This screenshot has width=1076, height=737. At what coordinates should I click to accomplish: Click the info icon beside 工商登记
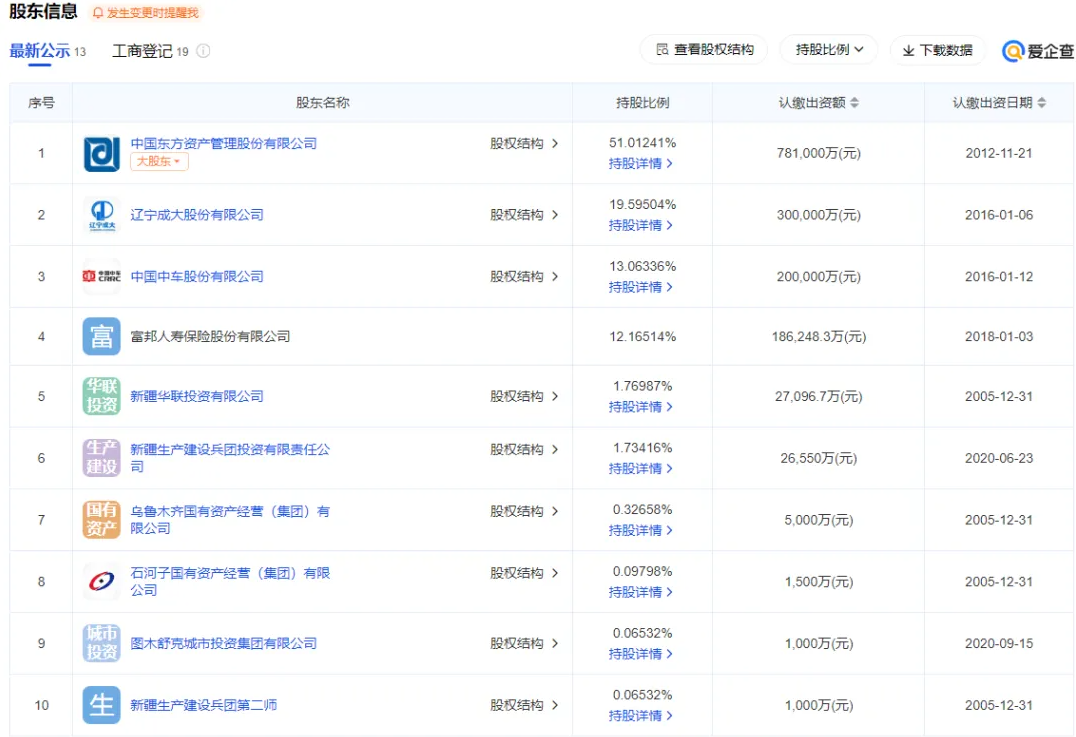tap(203, 51)
